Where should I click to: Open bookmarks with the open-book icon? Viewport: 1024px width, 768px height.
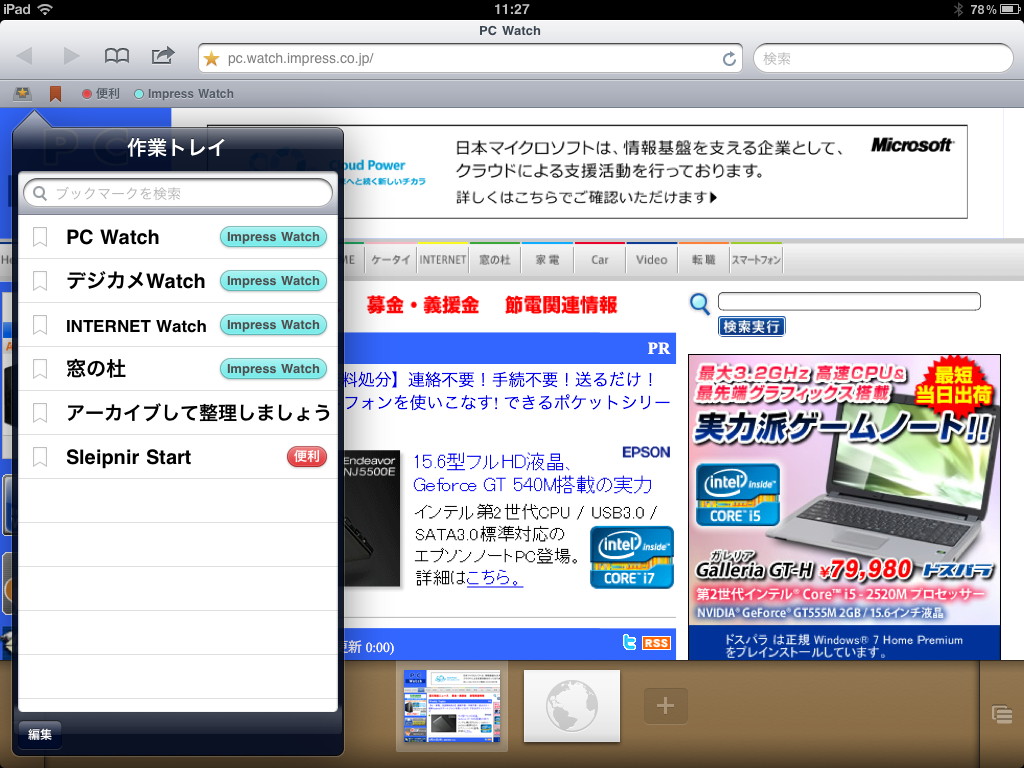click(x=117, y=57)
